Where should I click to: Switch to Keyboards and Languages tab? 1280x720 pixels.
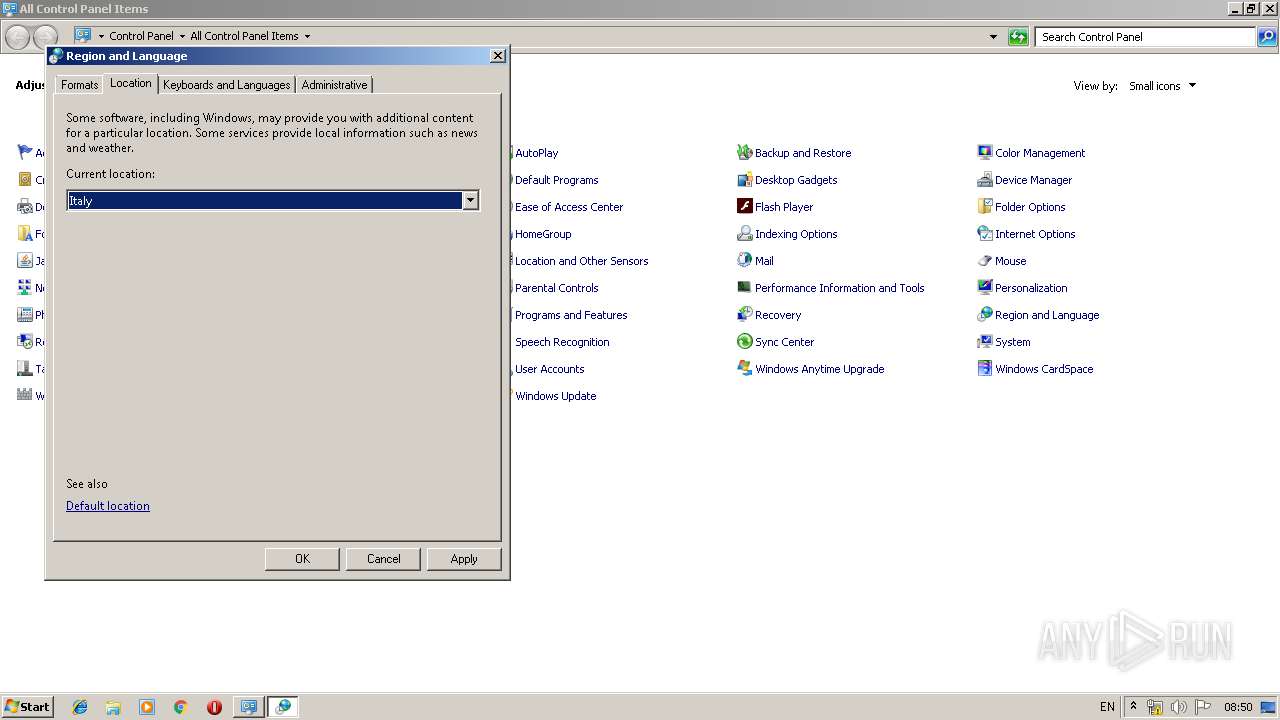[226, 85]
